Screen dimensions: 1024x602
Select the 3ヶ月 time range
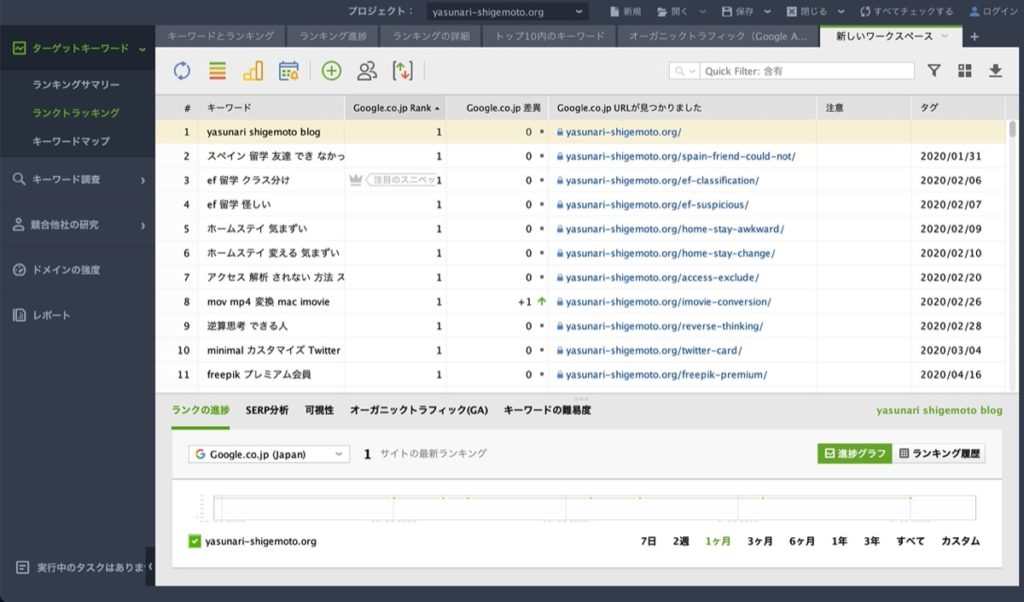coord(760,541)
